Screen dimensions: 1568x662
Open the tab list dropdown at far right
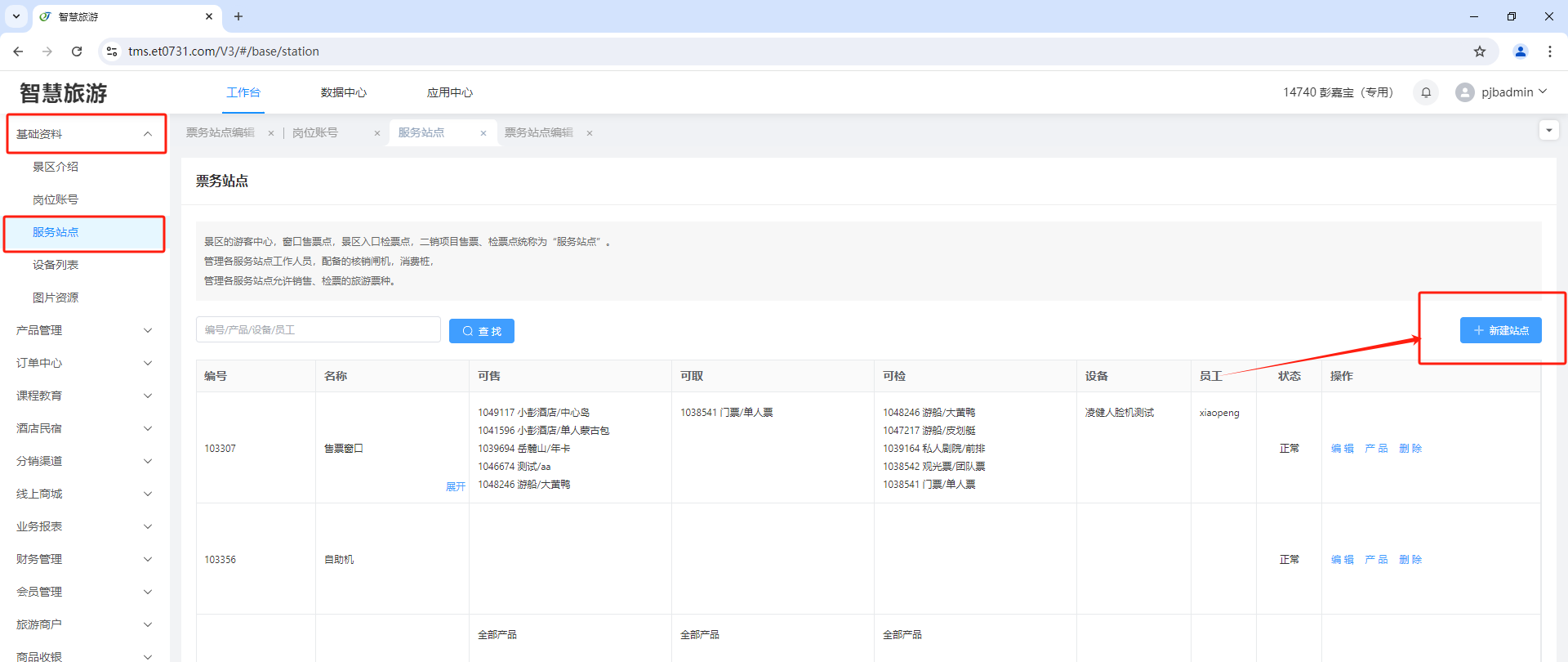click(x=1548, y=131)
